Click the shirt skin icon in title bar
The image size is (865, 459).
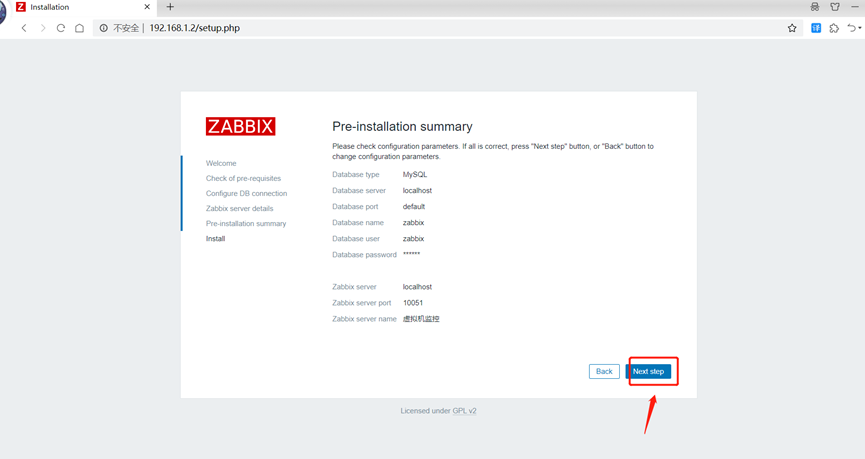835,7
